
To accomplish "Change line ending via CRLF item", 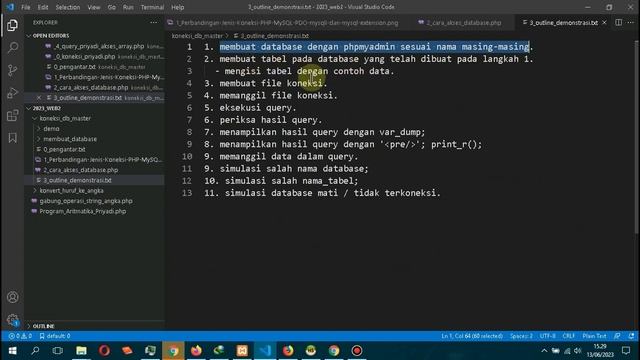I will point(569,336).
